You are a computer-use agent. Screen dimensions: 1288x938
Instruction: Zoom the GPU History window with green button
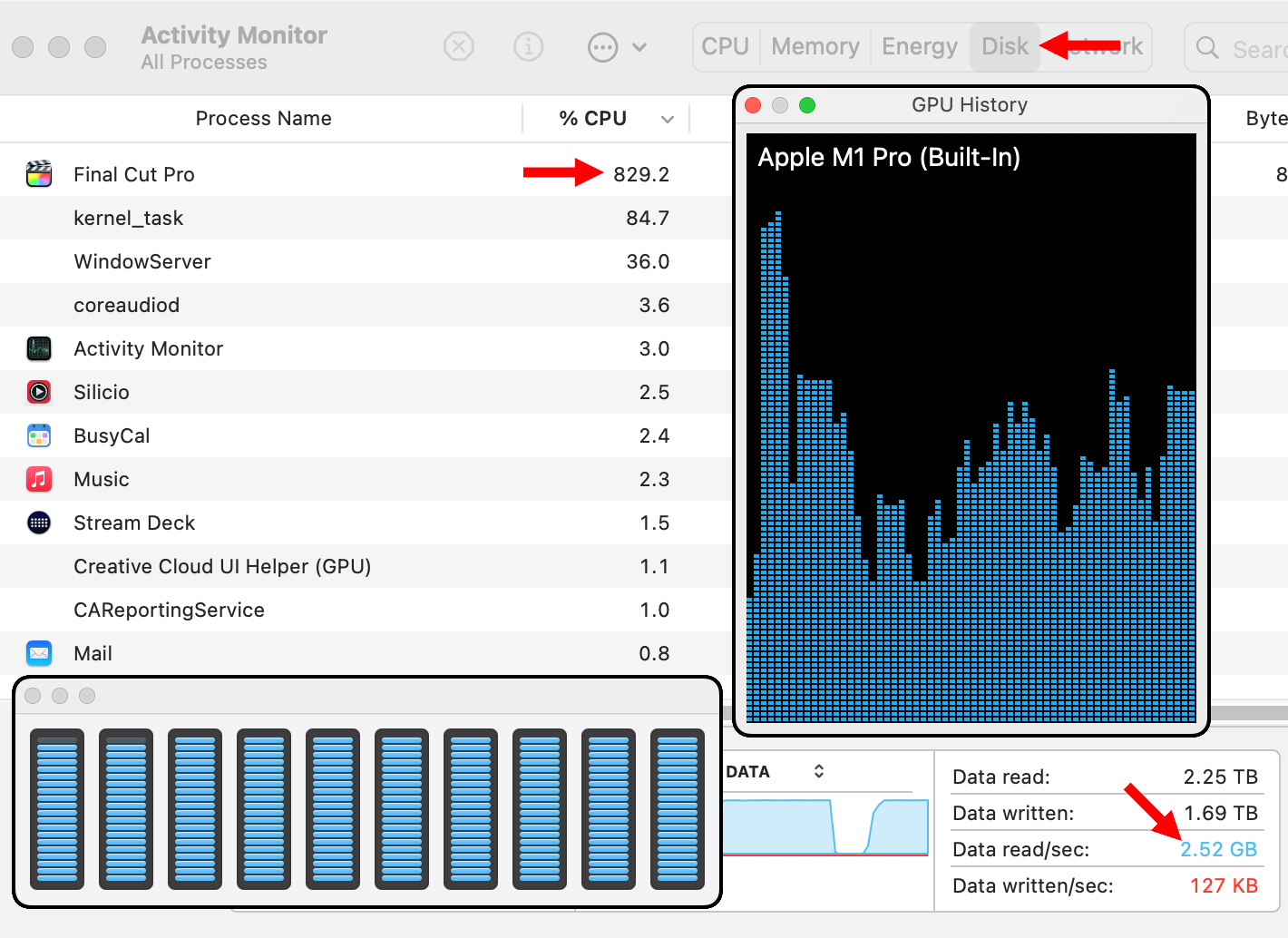point(807,105)
